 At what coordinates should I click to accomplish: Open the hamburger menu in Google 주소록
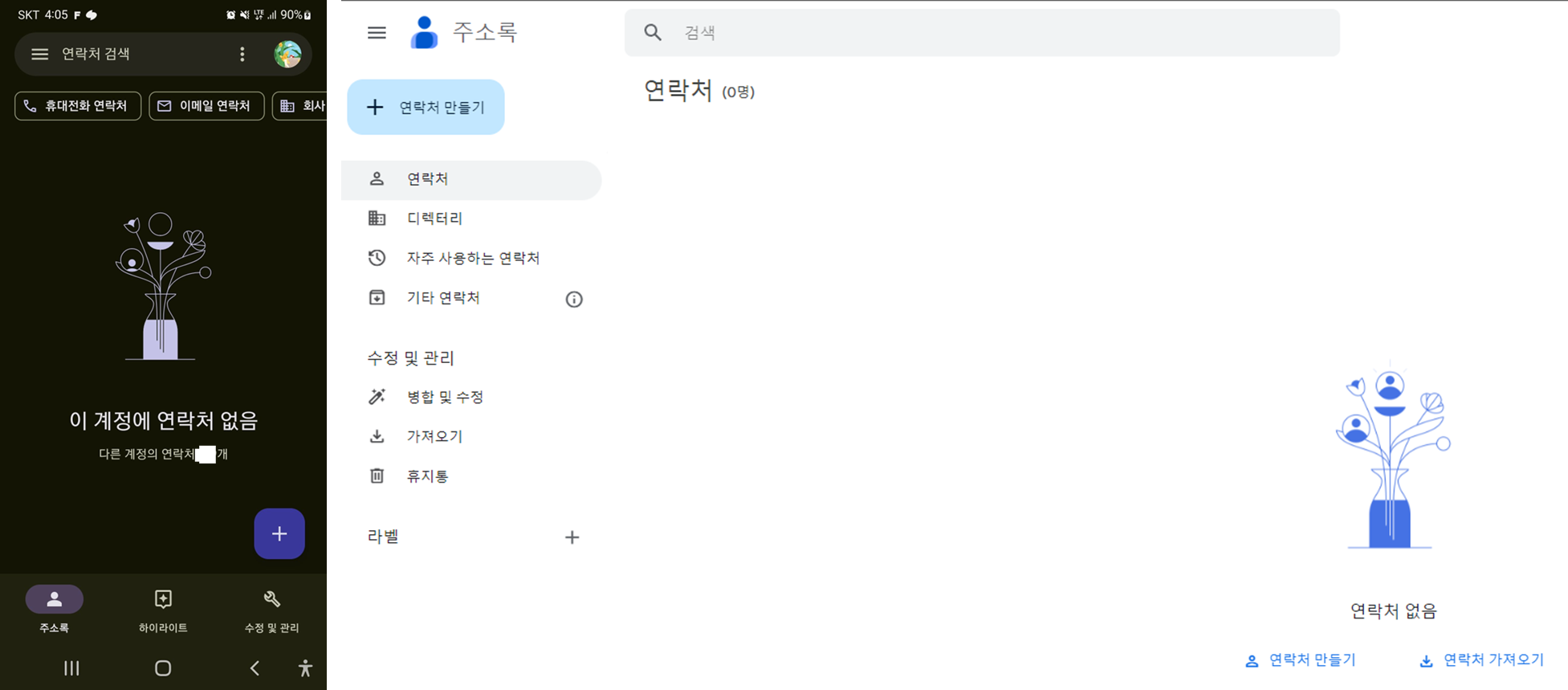[x=377, y=32]
